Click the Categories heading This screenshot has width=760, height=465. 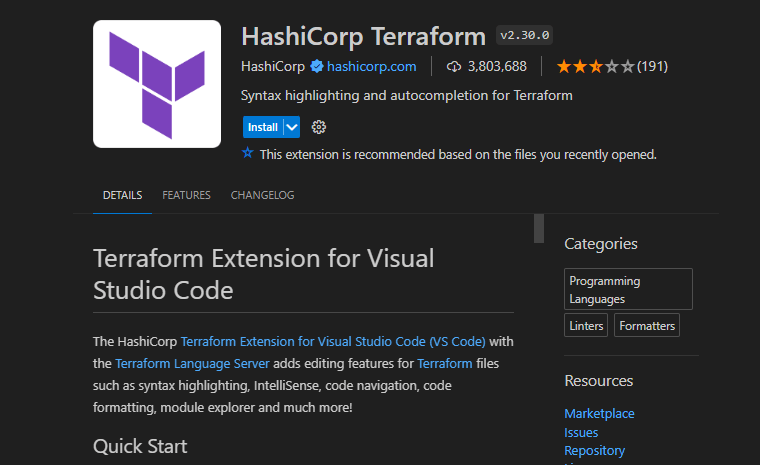pyautogui.click(x=601, y=244)
